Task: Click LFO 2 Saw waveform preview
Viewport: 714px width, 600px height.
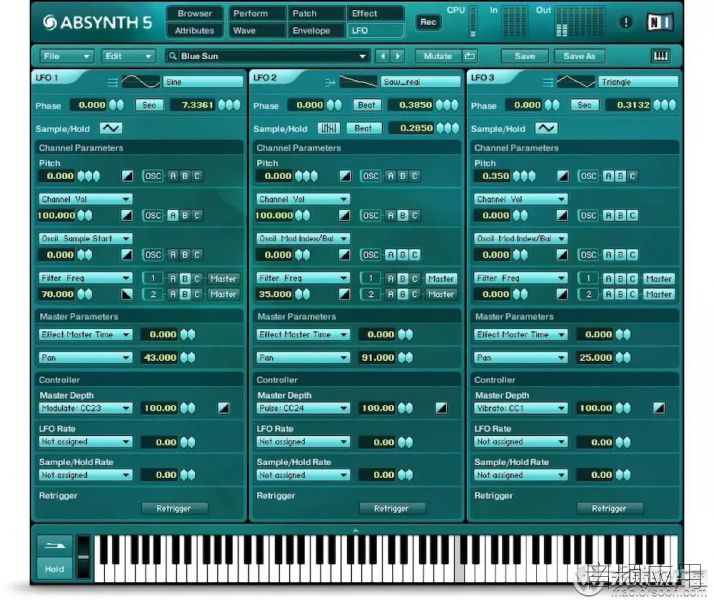Action: (x=358, y=82)
